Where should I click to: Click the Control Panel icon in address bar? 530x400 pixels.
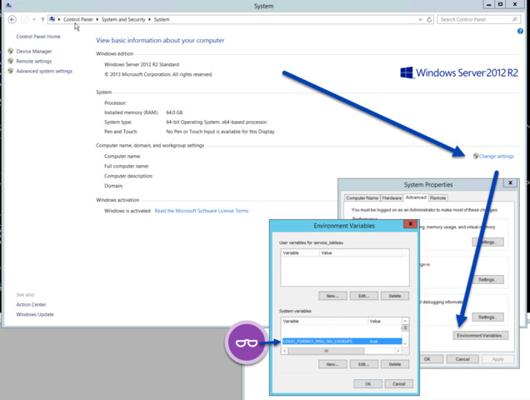(52, 19)
